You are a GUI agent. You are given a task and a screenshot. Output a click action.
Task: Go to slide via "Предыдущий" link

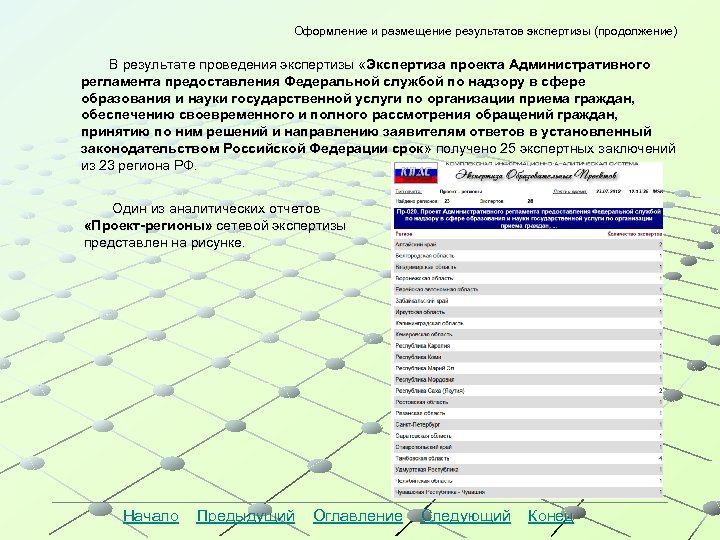coord(246,516)
